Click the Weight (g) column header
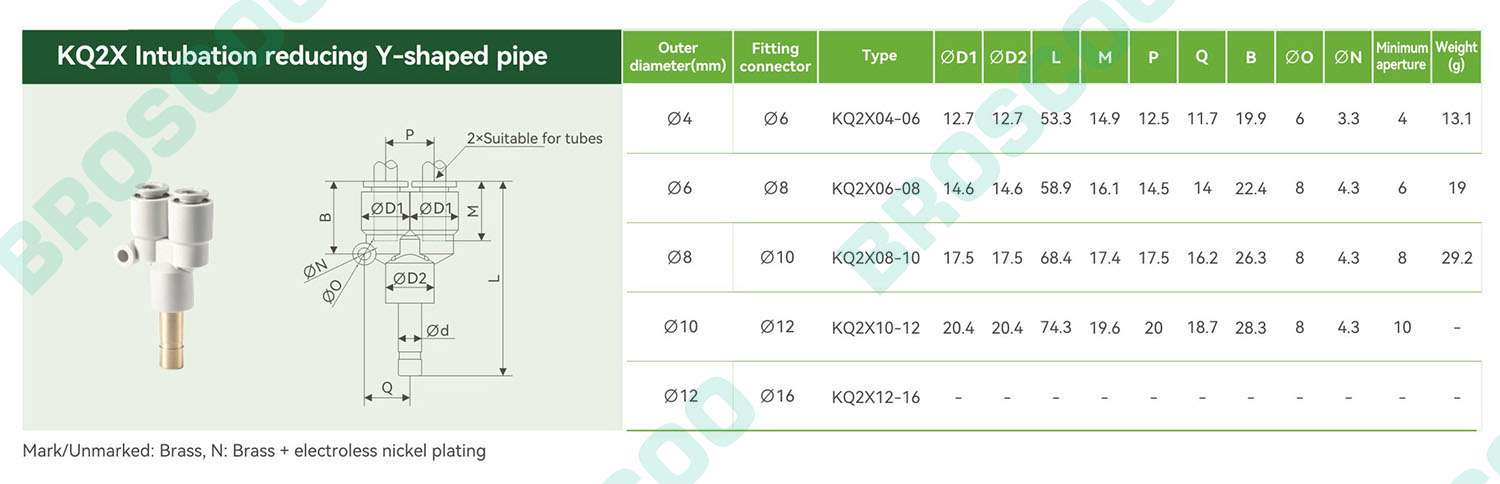This screenshot has width=1500, height=484. tap(1455, 56)
